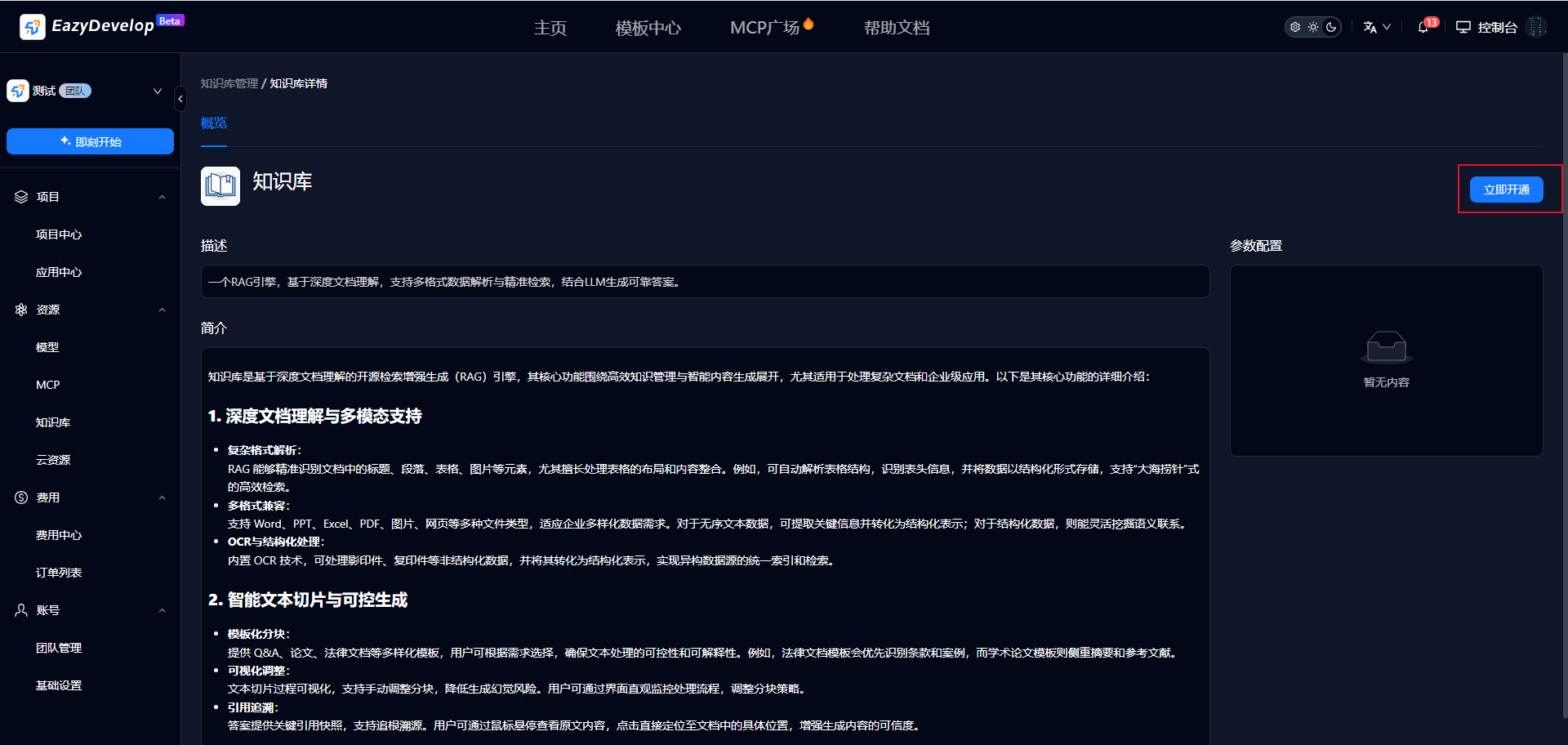1568x745 pixels.
Task: Open the 模板中心 top navigation item
Action: [x=648, y=28]
